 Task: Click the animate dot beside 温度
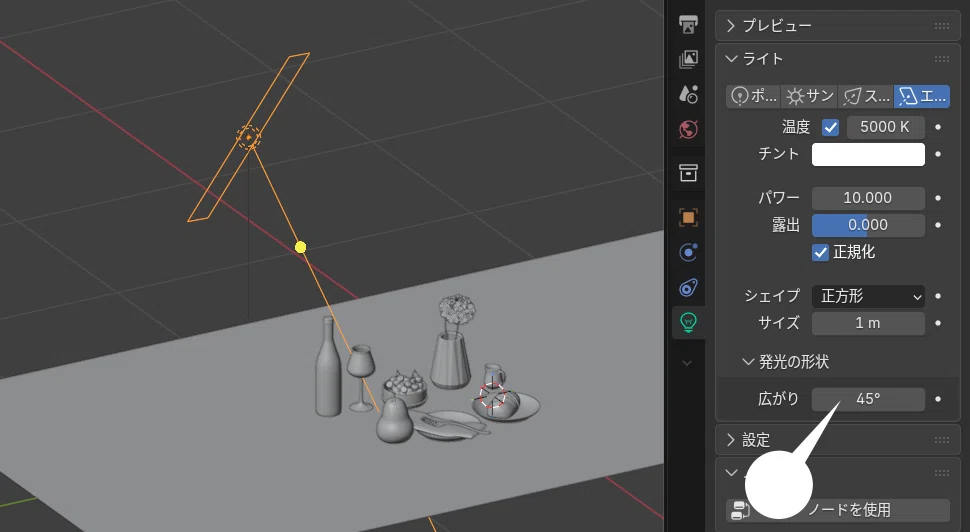tap(938, 127)
